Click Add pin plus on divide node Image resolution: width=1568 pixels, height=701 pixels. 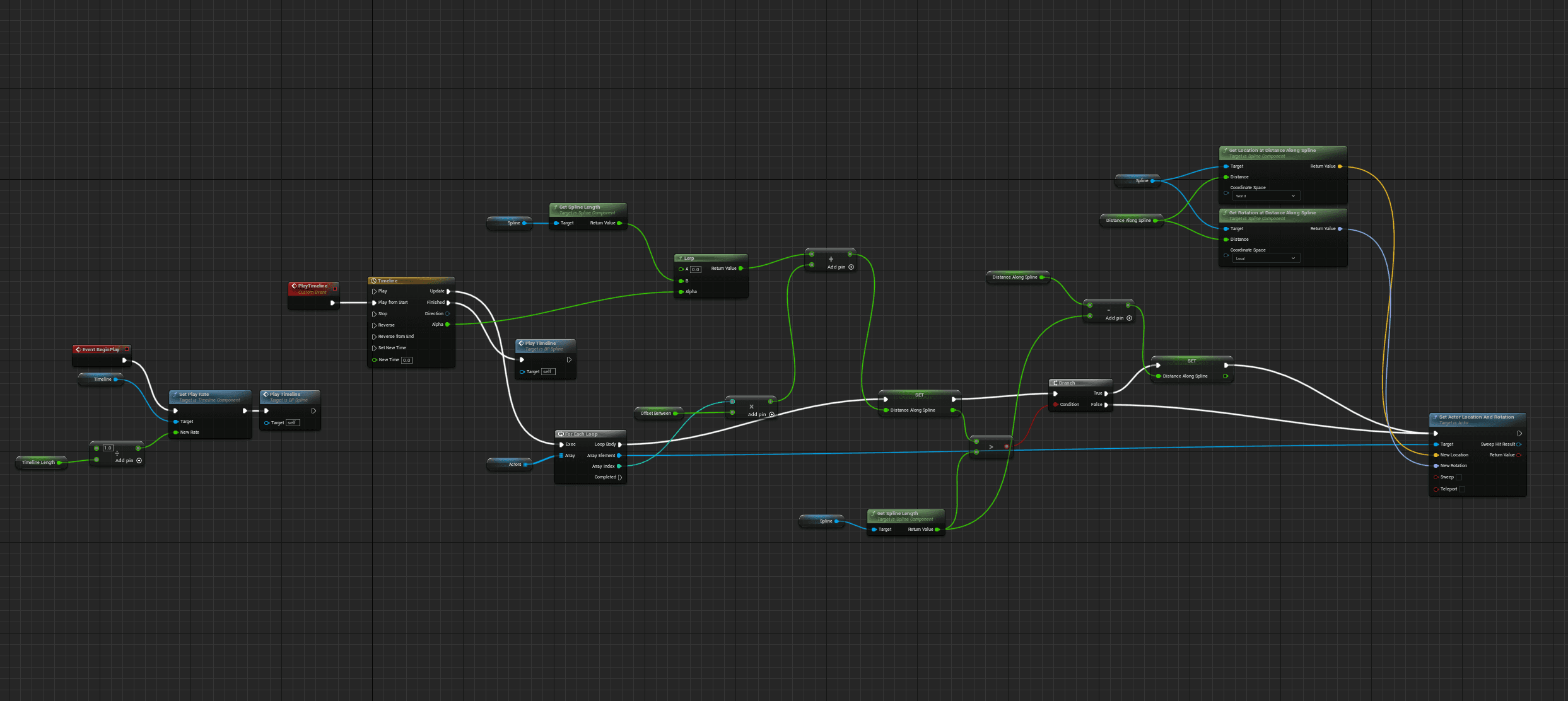pos(139,461)
